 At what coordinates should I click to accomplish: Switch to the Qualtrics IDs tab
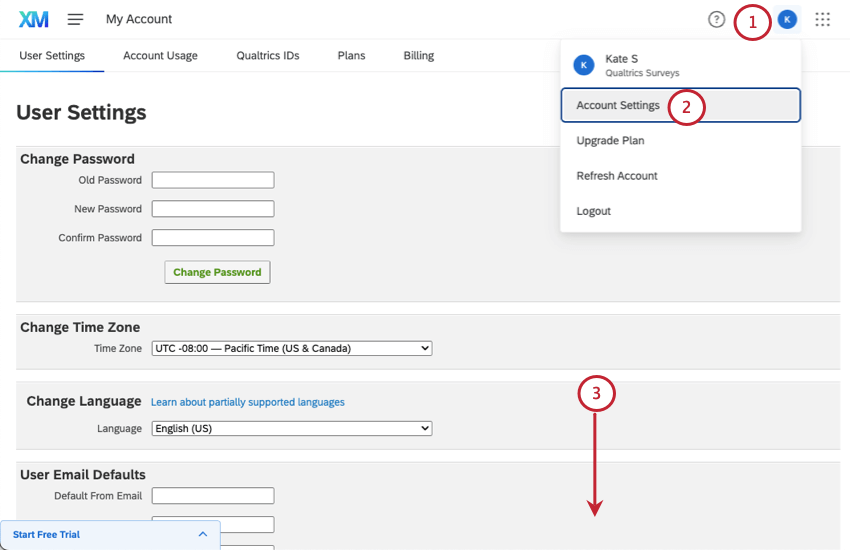(x=268, y=55)
